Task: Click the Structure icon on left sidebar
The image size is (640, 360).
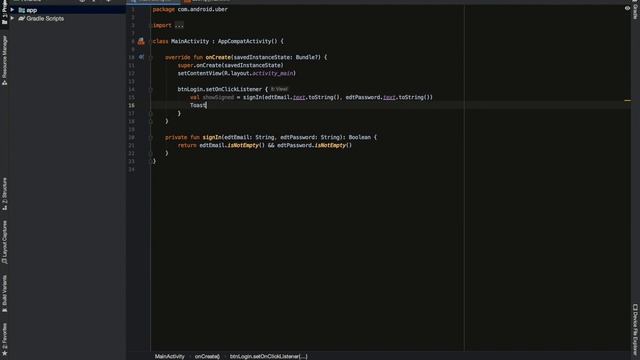Action: (x=4, y=208)
